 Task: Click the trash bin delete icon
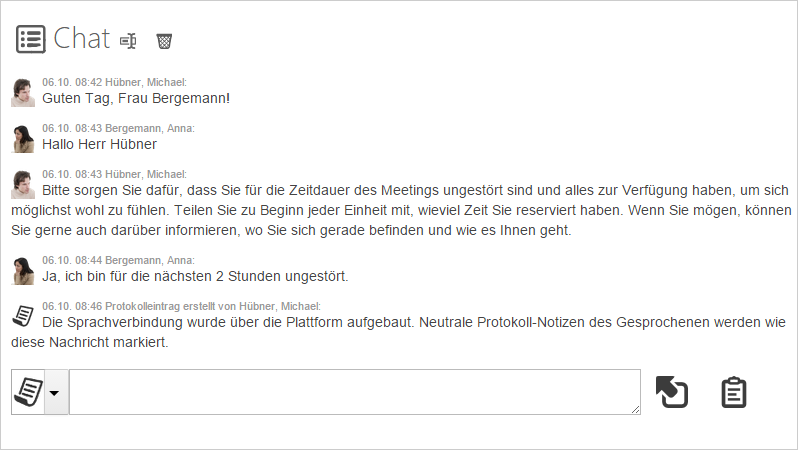(164, 41)
